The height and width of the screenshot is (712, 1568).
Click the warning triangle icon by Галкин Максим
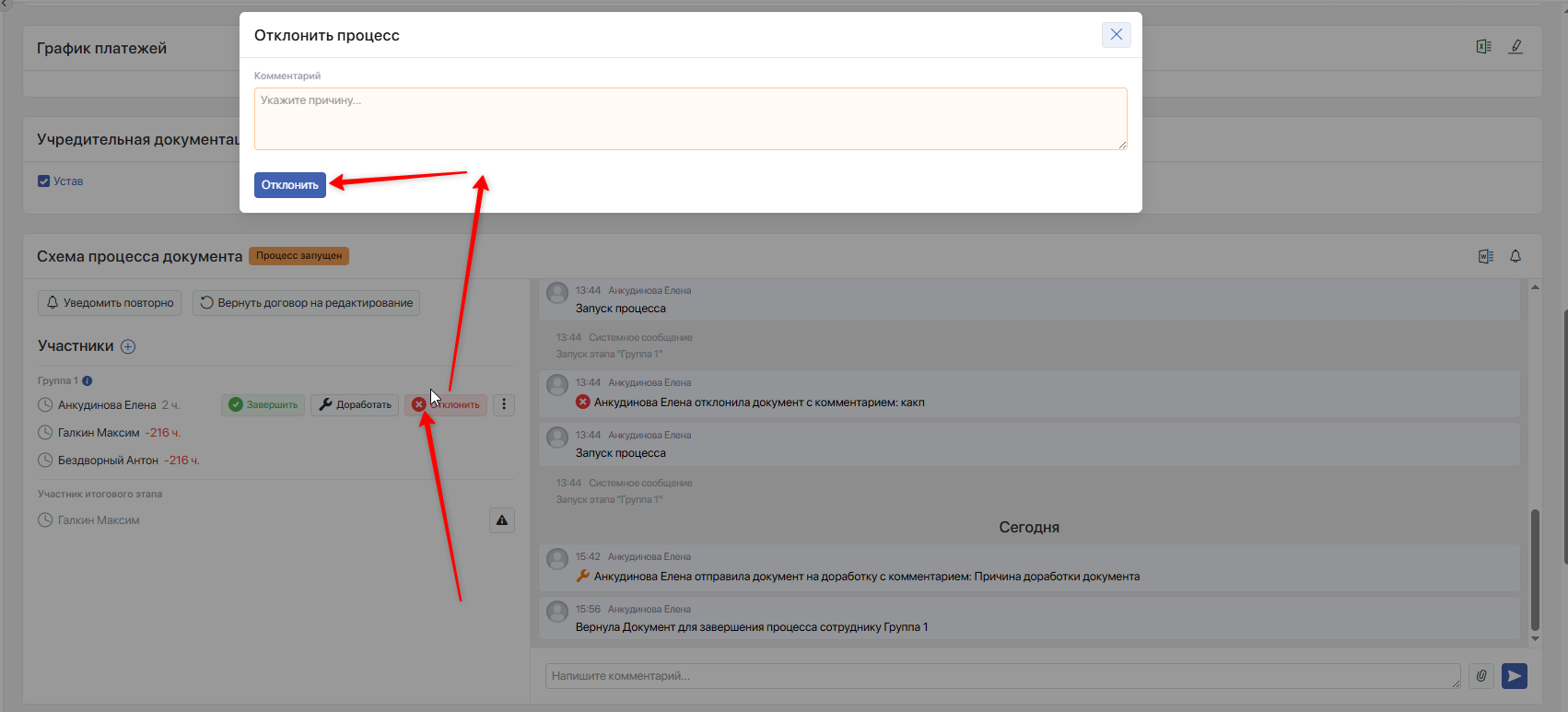pos(502,520)
